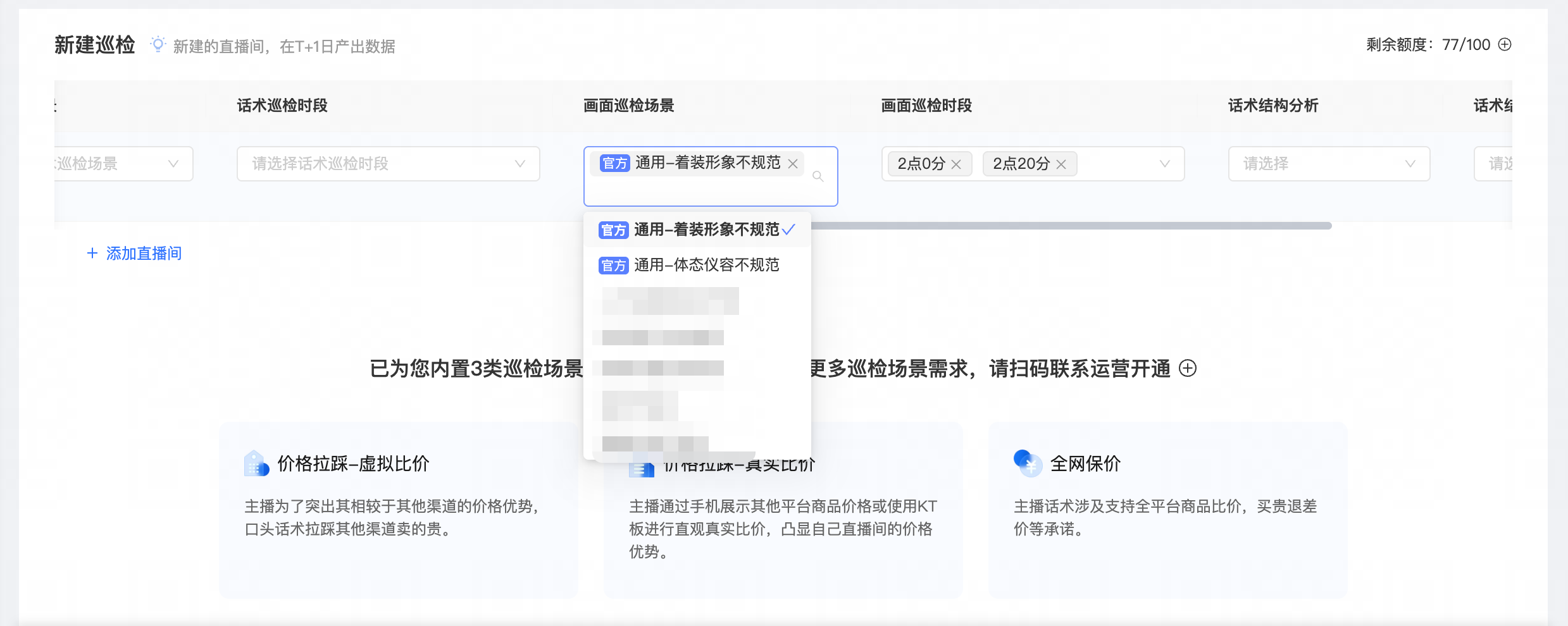Screen dimensions: 1568x626
Task: Deselect checked option 通用–着装形象不规范 in list
Action: pyautogui.click(x=697, y=230)
